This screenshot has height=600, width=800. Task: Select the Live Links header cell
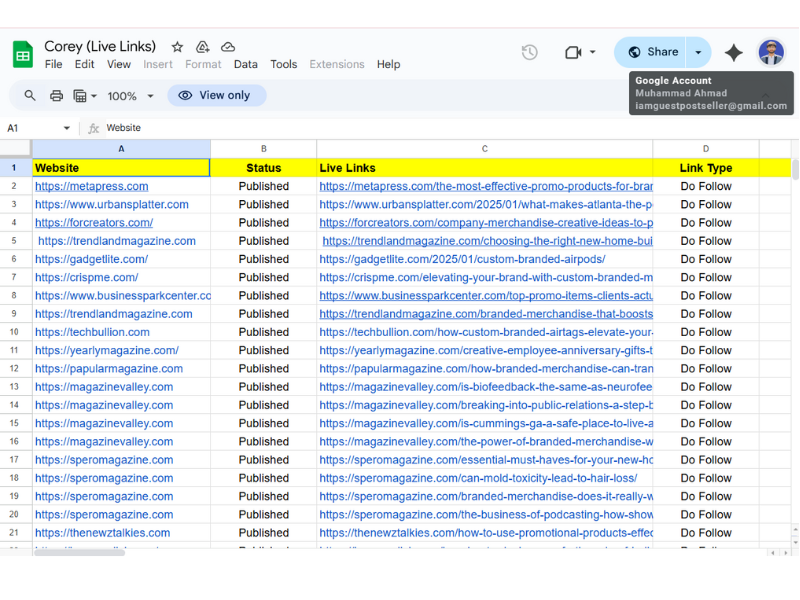[x=485, y=168]
